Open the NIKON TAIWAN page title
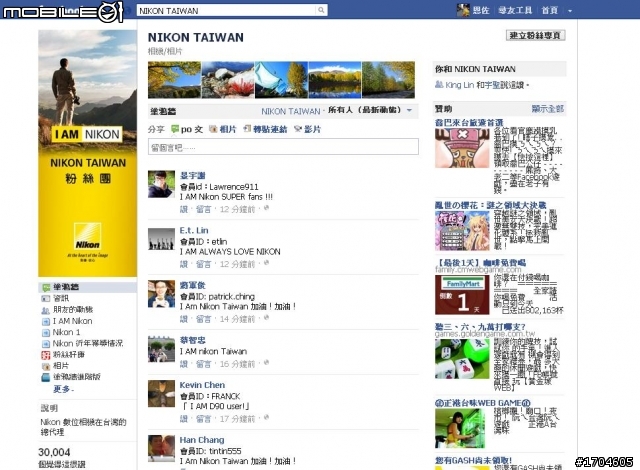The height and width of the screenshot is (470, 640). [196, 38]
